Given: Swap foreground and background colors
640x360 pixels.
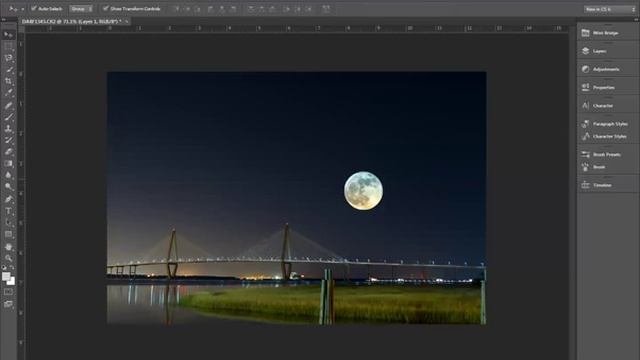Looking at the screenshot, I should (x=12, y=268).
